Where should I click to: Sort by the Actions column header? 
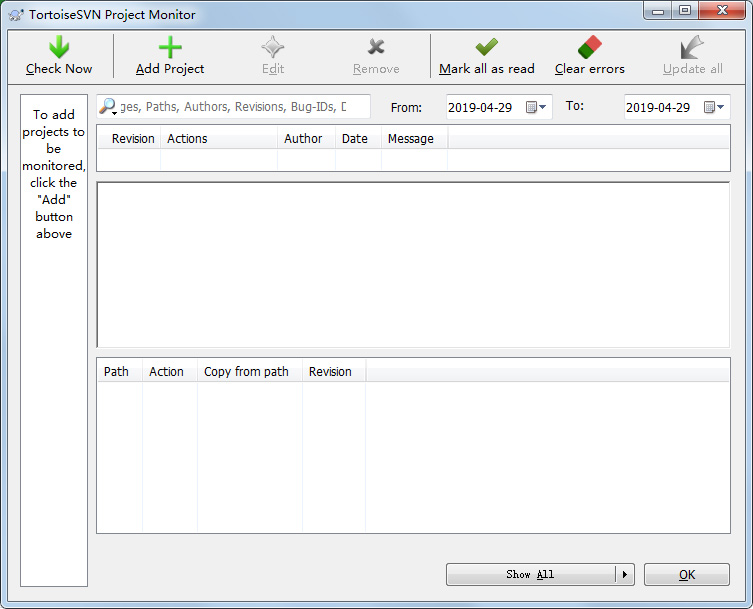click(x=219, y=139)
